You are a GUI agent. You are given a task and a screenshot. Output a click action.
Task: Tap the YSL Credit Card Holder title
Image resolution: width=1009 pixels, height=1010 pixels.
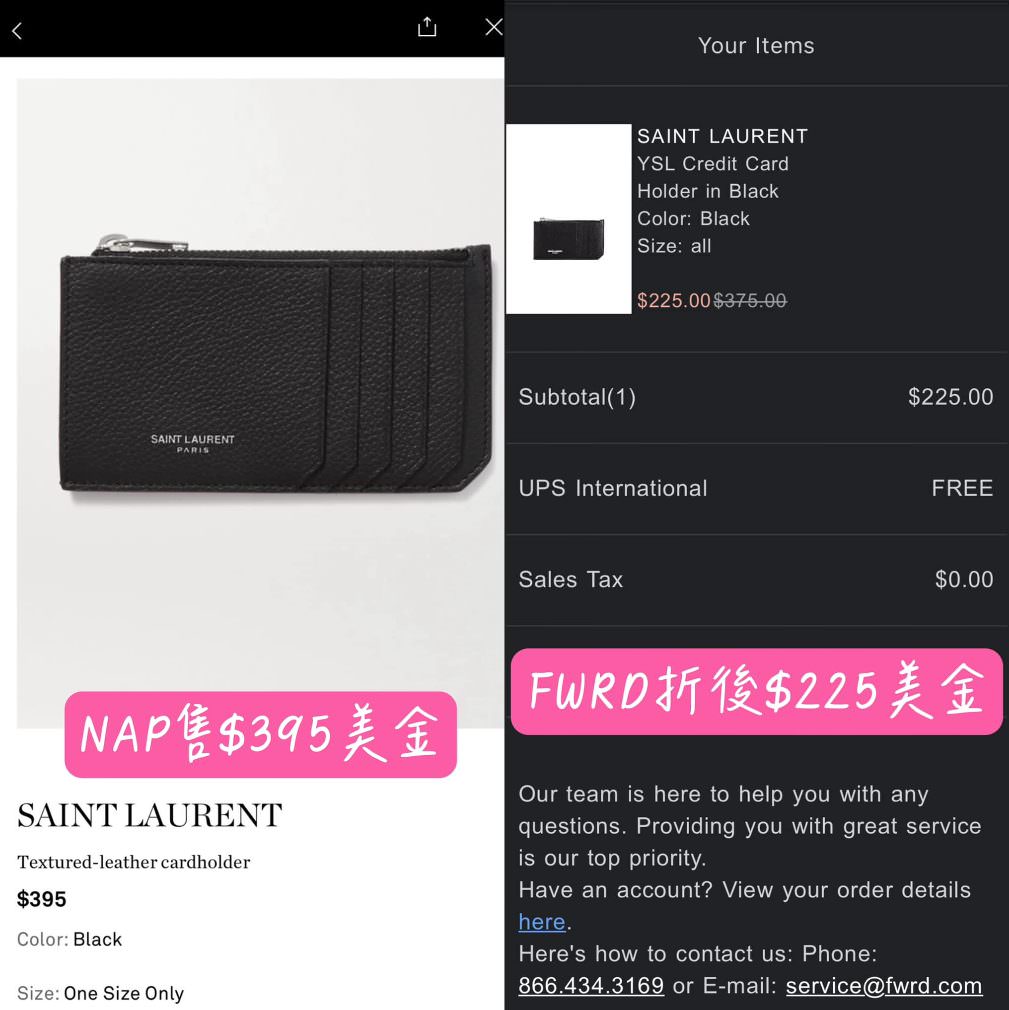(713, 178)
